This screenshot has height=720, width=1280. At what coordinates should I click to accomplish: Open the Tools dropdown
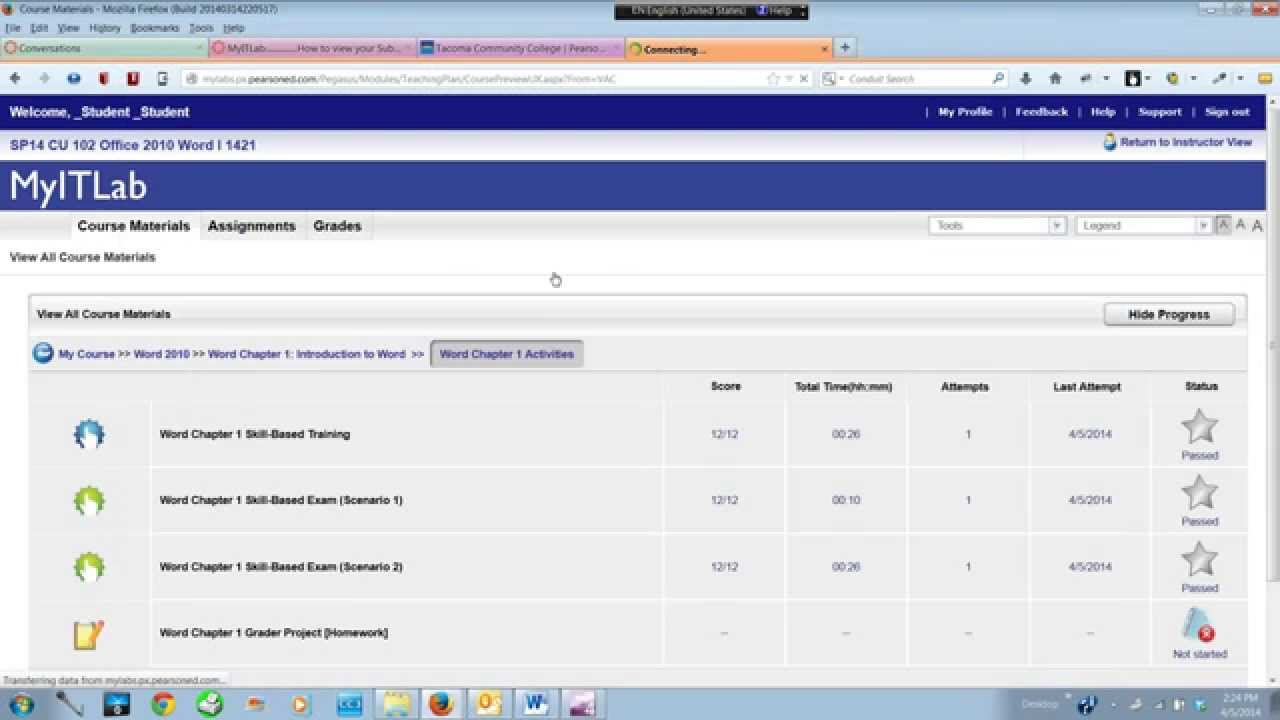997,226
